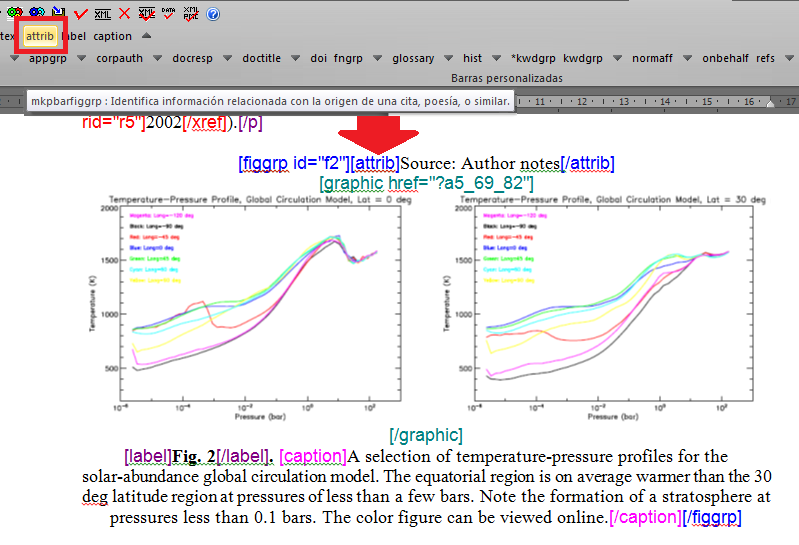Click the red X delete icon

124,13
